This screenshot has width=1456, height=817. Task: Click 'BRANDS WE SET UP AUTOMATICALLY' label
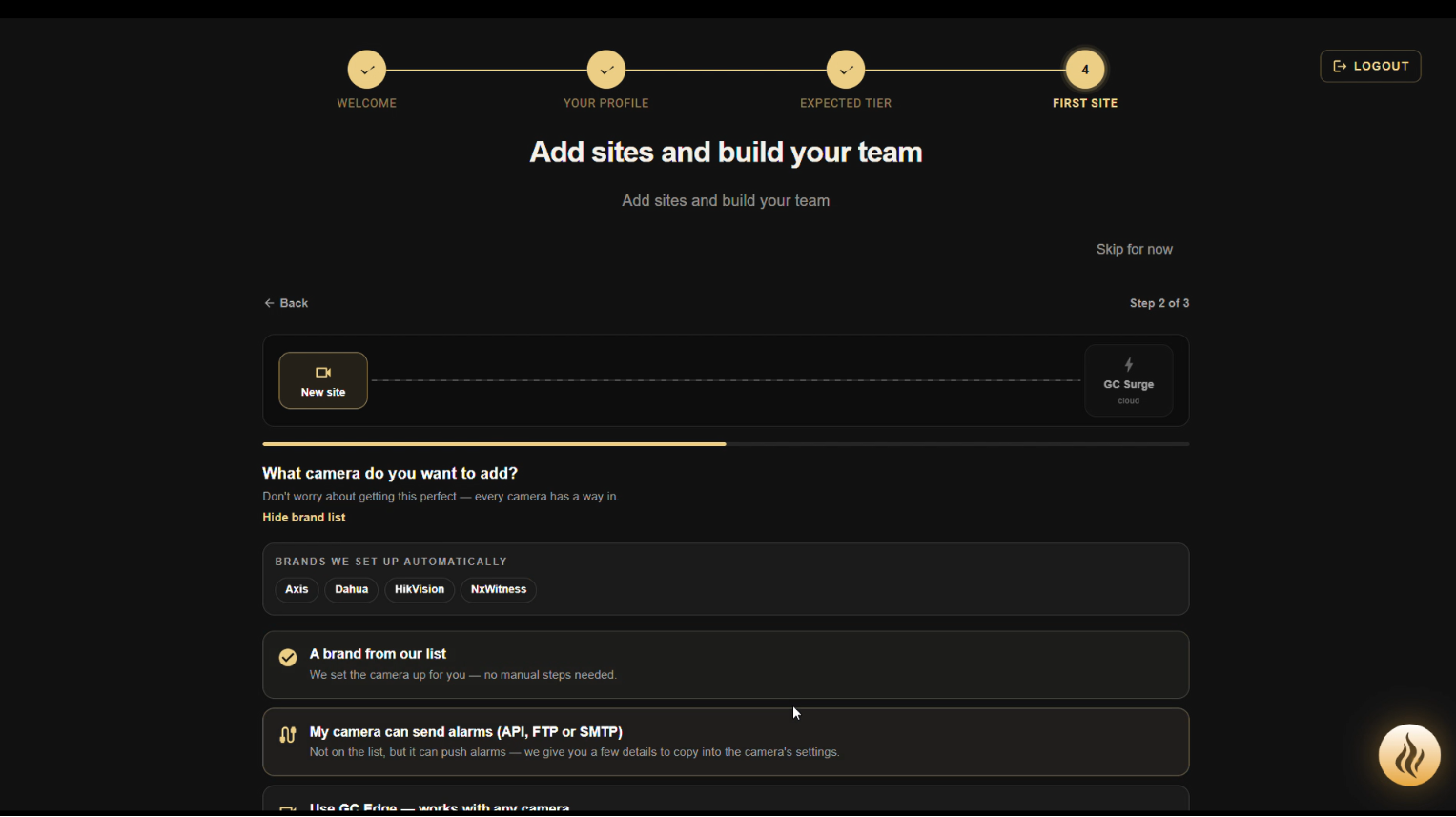click(x=391, y=562)
